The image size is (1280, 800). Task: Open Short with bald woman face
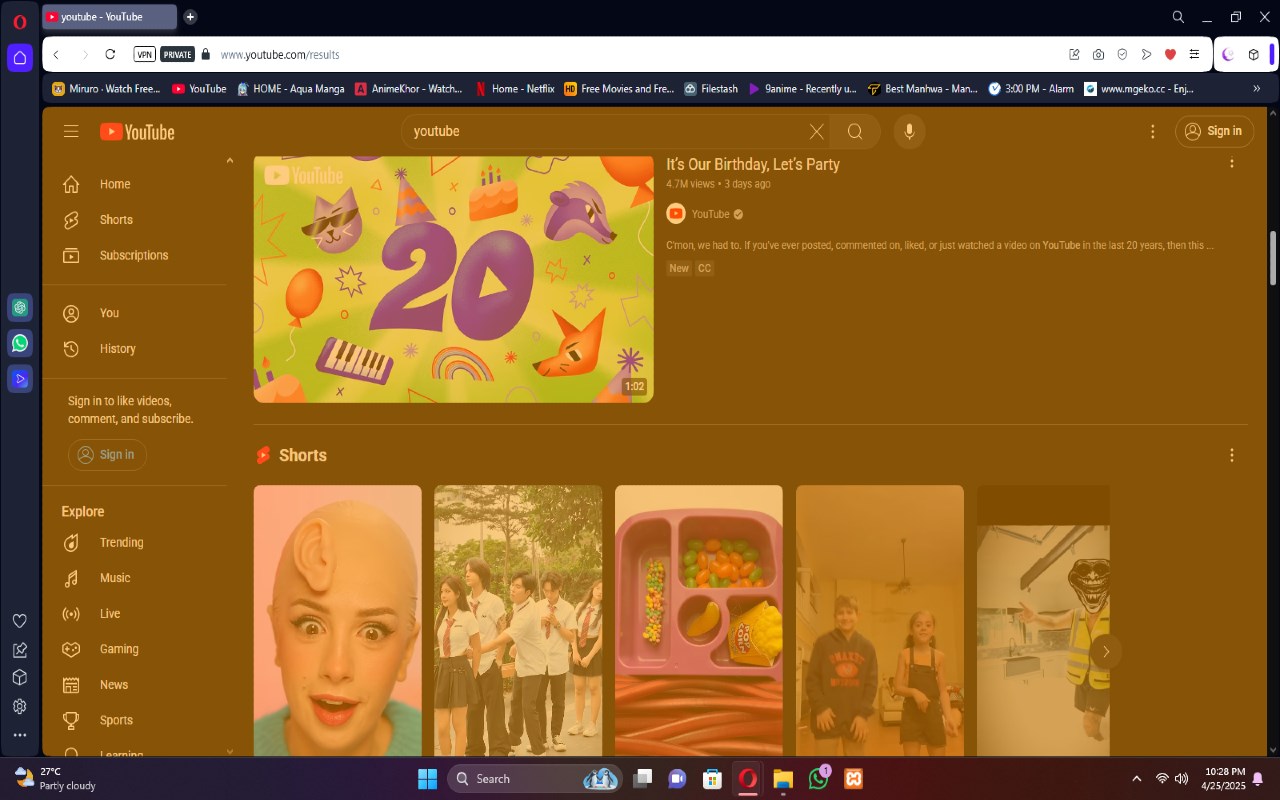(338, 620)
